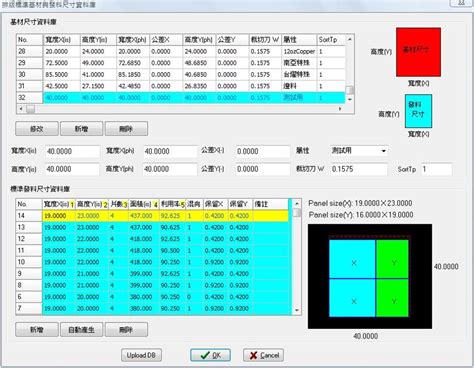Click the upper-left cyan X panel in preview
Image resolution: width=474 pixels, height=368 pixels.
tap(353, 259)
